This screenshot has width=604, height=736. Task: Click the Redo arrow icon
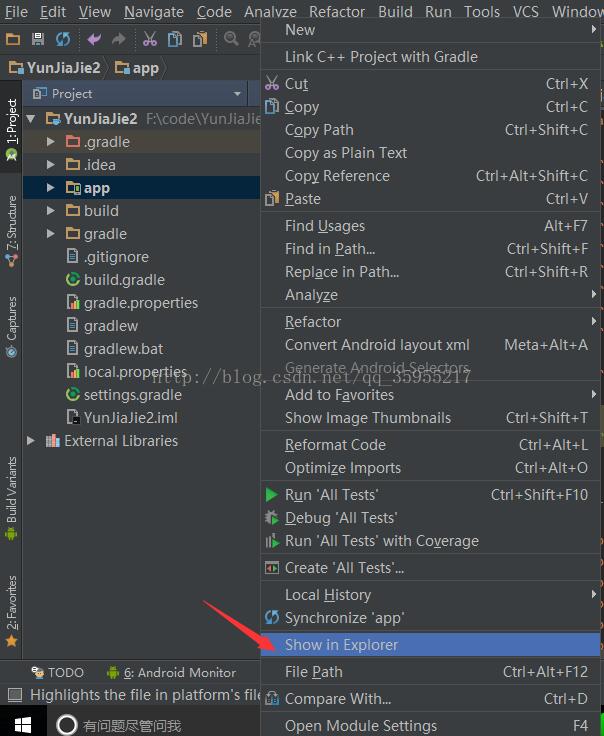119,39
